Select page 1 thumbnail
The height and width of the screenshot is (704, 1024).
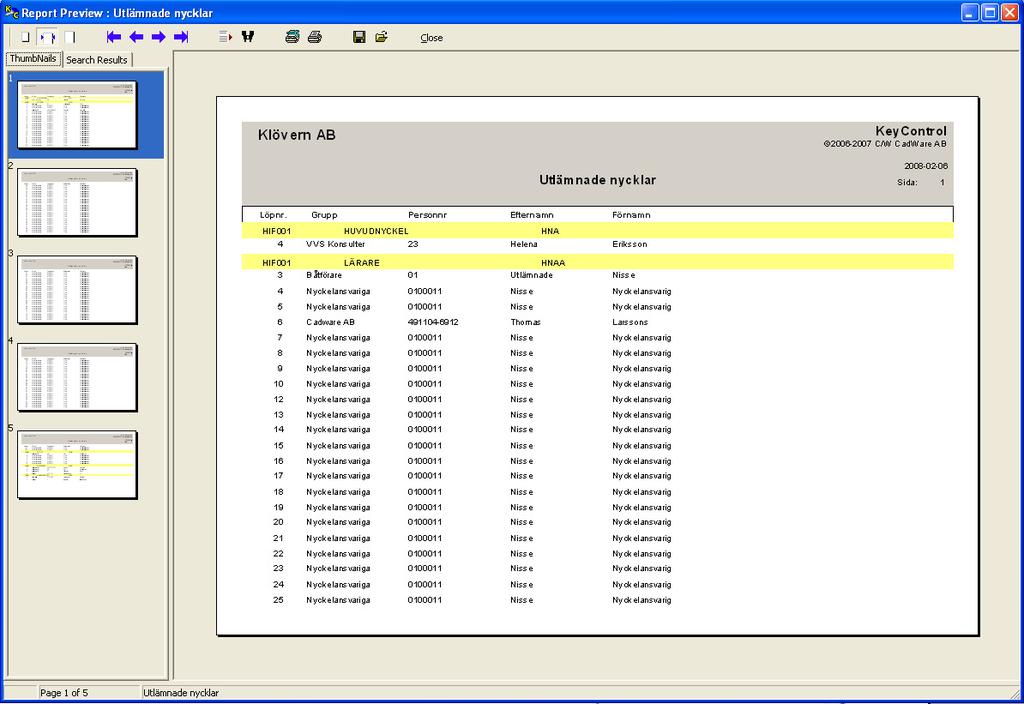tap(77, 115)
